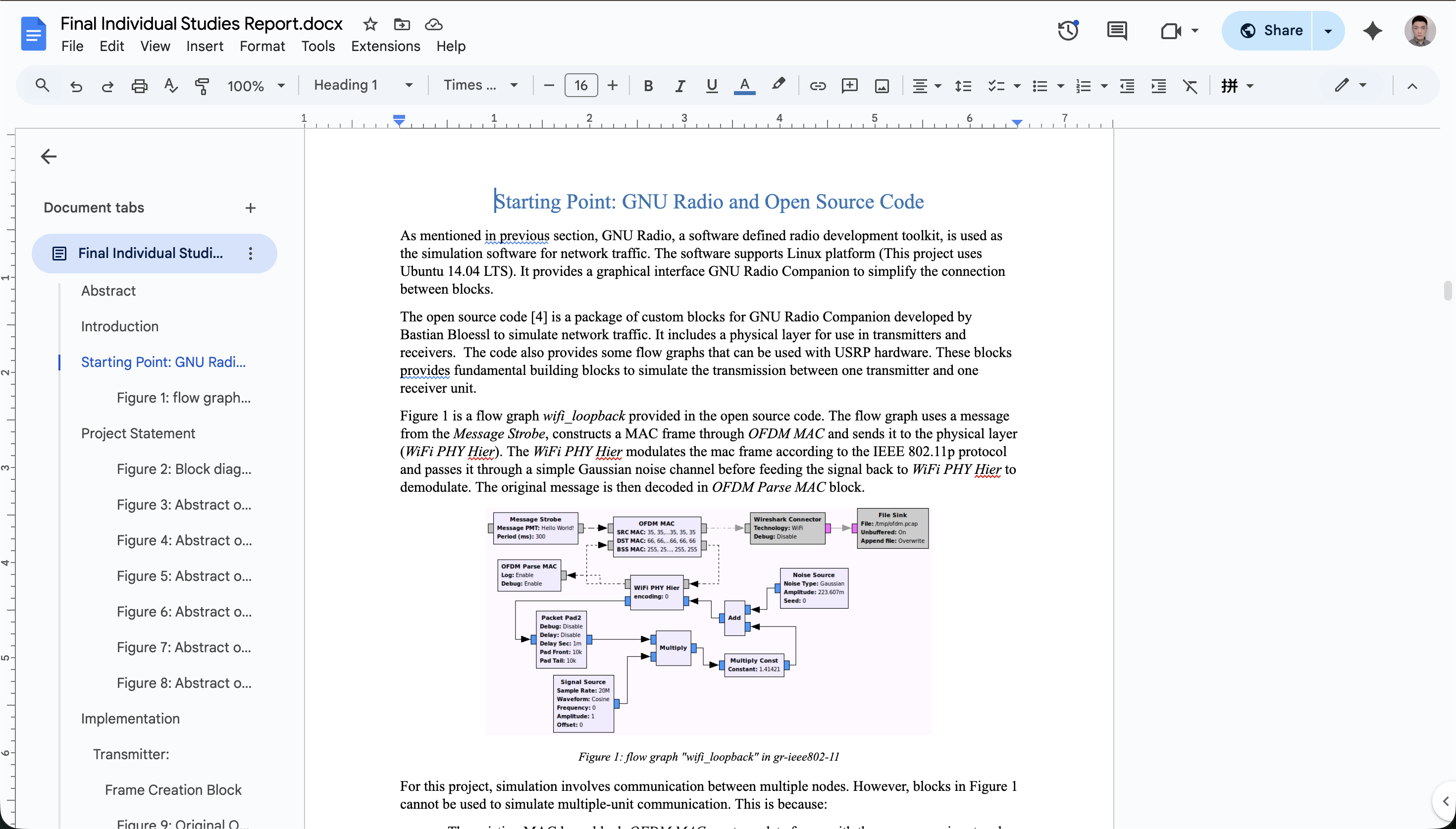1456x829 pixels.
Task: Click the insert image icon
Action: point(882,86)
